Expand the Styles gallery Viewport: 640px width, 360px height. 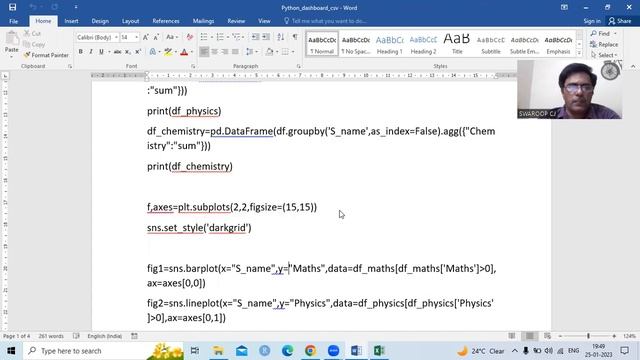click(x=579, y=53)
